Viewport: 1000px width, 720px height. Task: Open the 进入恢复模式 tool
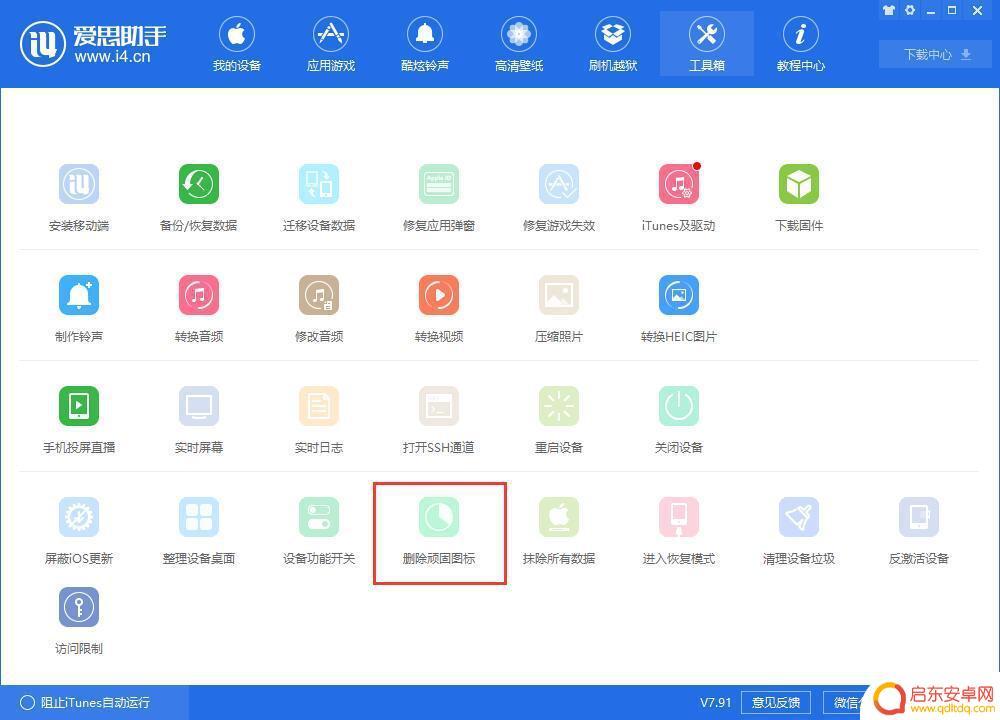(x=679, y=531)
